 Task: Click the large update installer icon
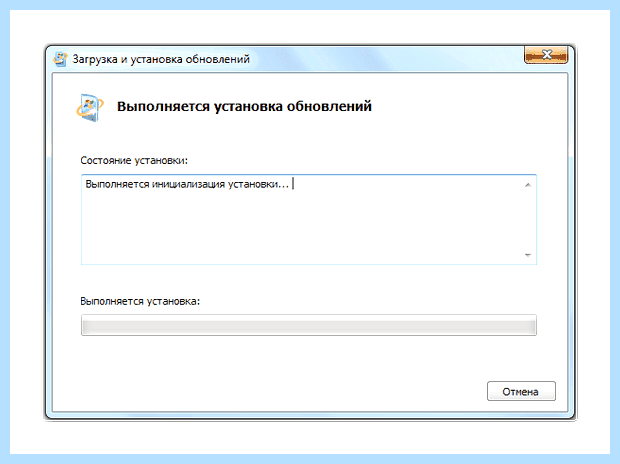[90, 108]
